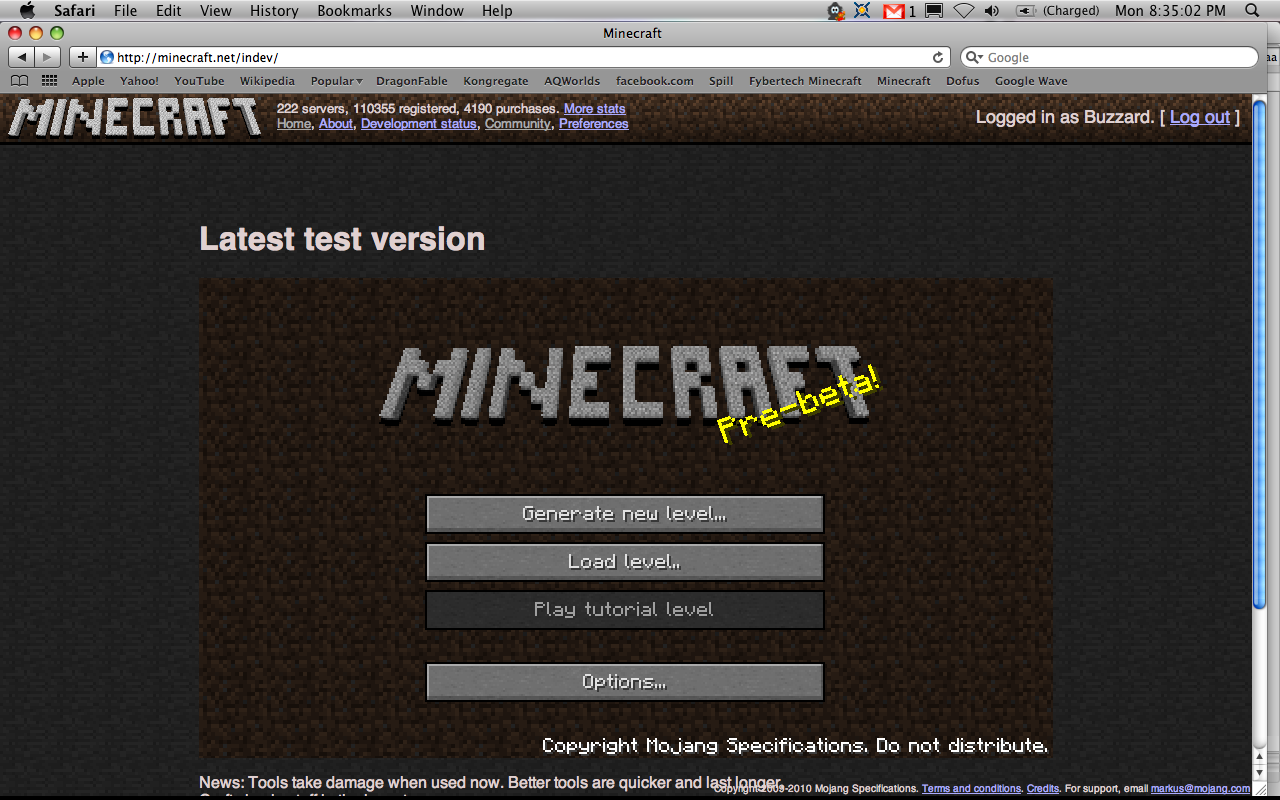Click the Google search field
Viewport: 1280px width, 800px height.
pyautogui.click(x=1110, y=57)
